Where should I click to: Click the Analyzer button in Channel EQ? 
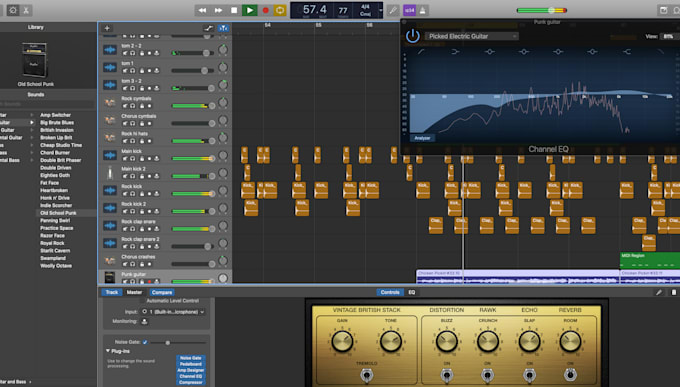(x=422, y=138)
